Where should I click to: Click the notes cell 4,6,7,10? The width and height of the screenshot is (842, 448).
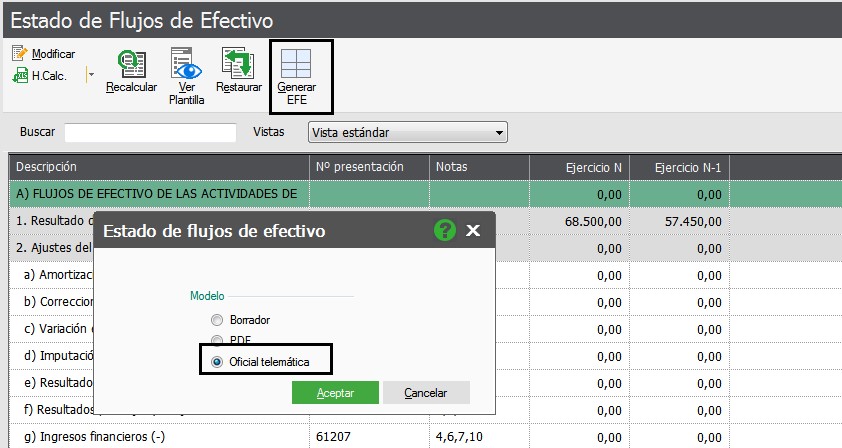click(479, 437)
